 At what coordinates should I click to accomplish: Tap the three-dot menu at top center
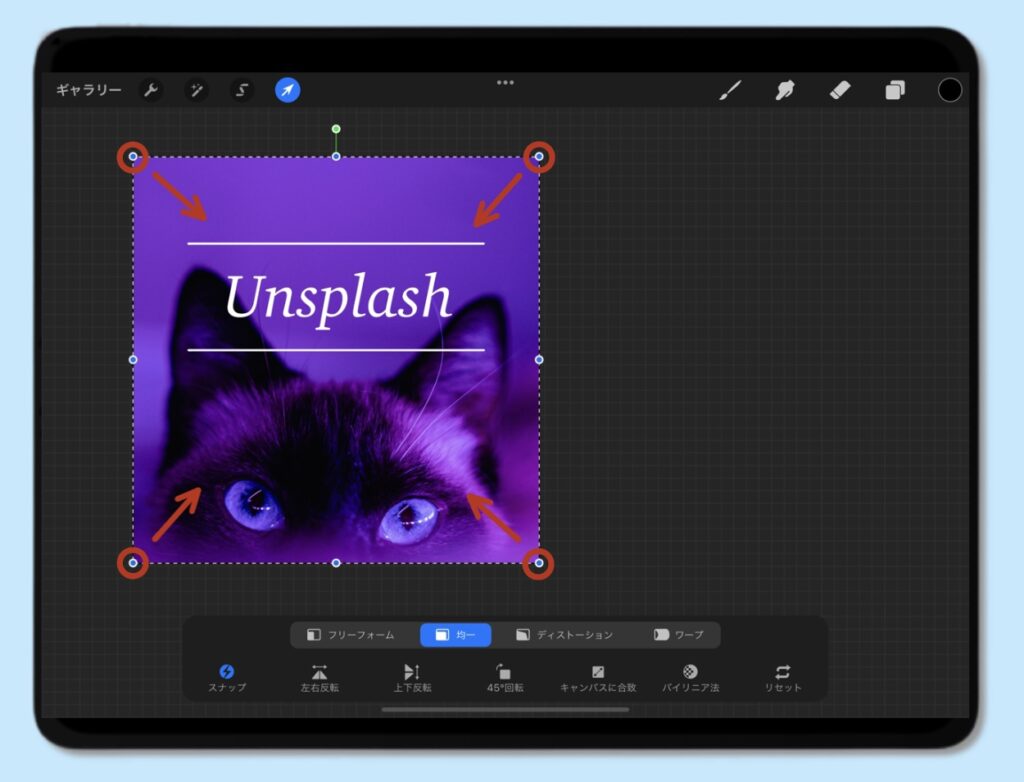click(505, 82)
